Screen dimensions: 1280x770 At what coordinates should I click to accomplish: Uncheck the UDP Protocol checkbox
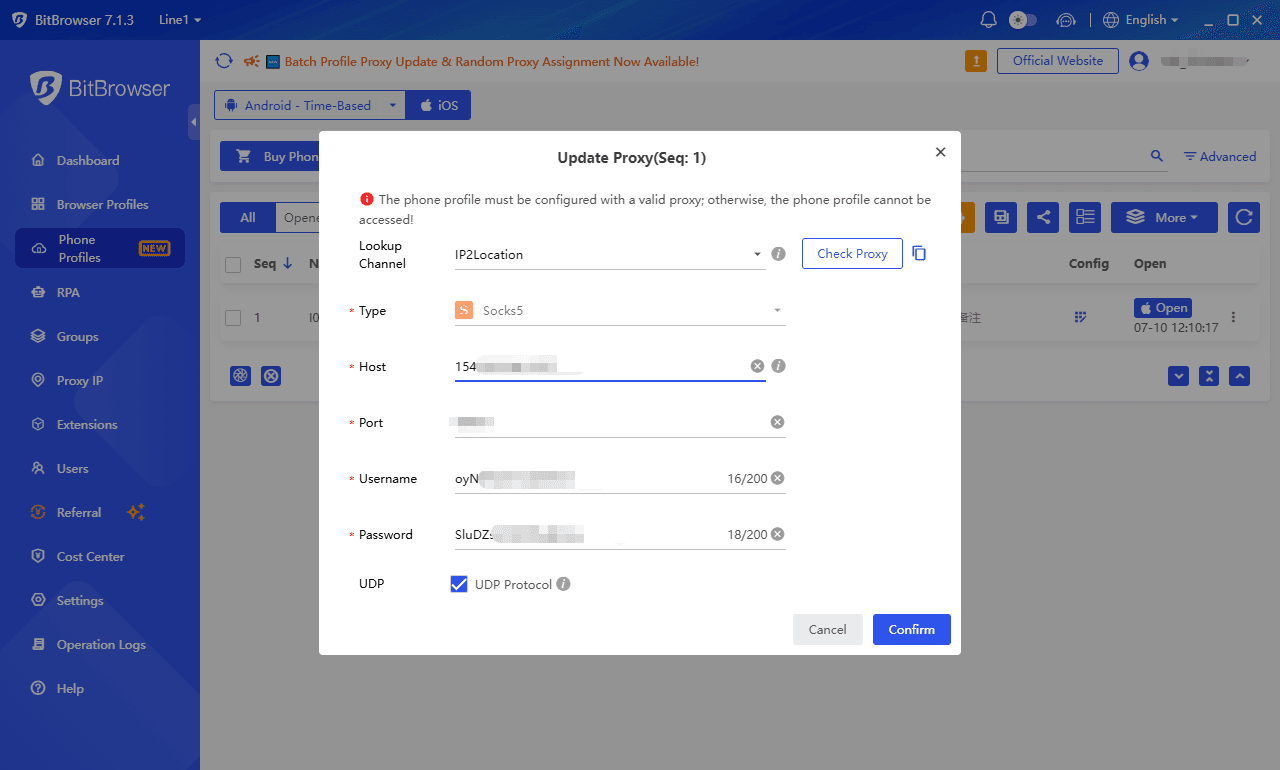pos(459,584)
